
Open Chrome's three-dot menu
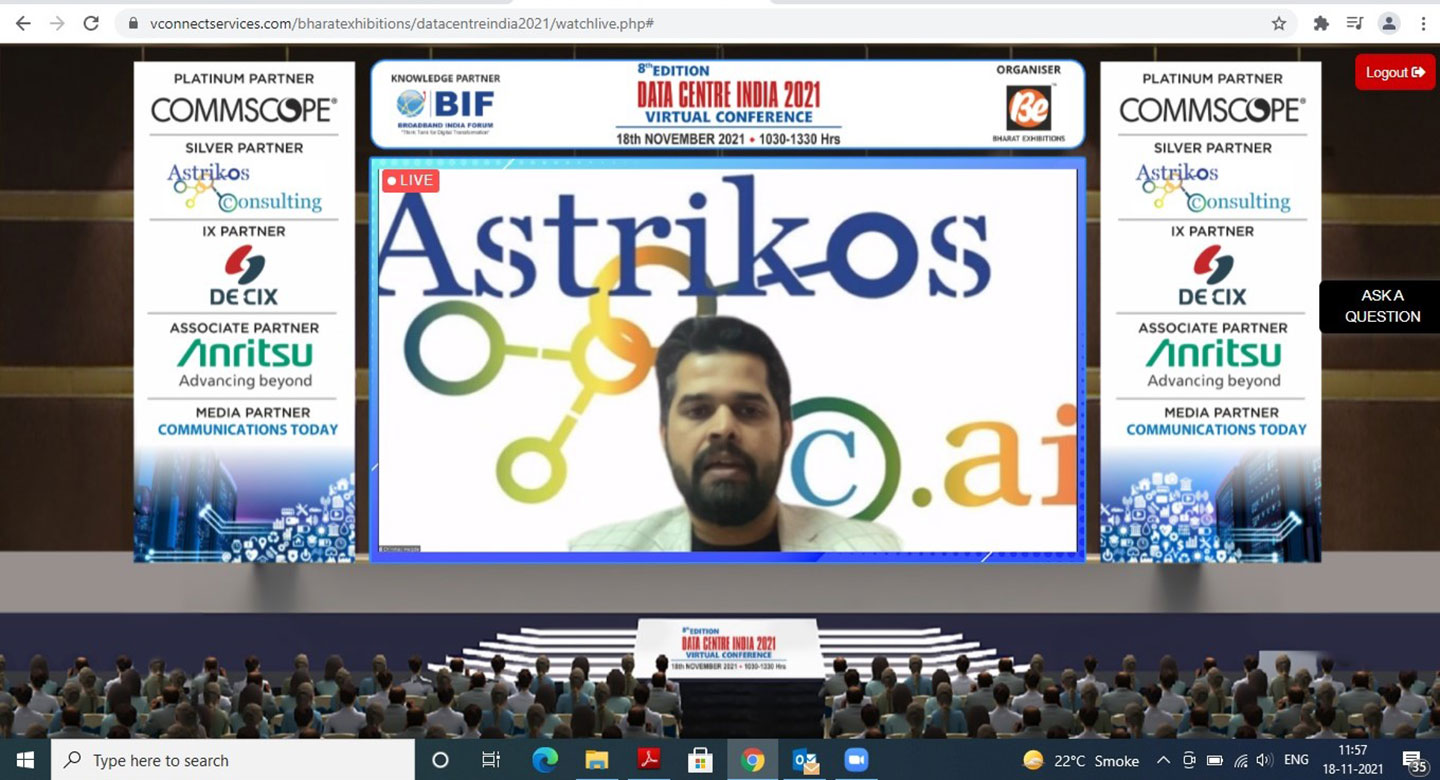pyautogui.click(x=1422, y=23)
